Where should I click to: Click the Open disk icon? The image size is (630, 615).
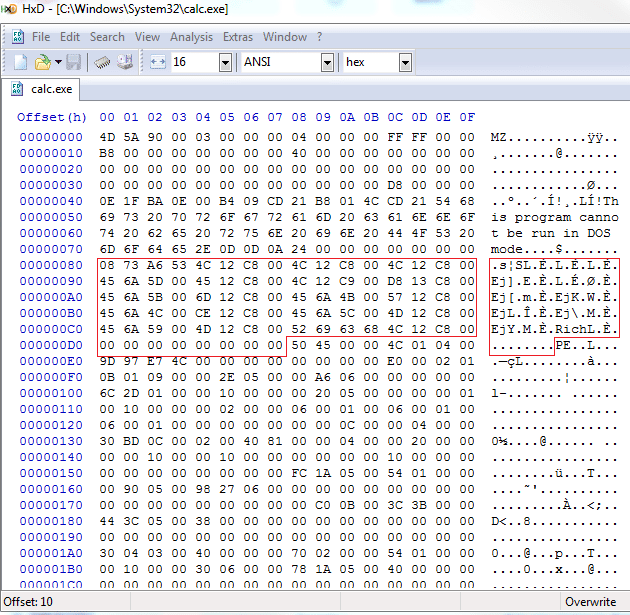(x=125, y=62)
